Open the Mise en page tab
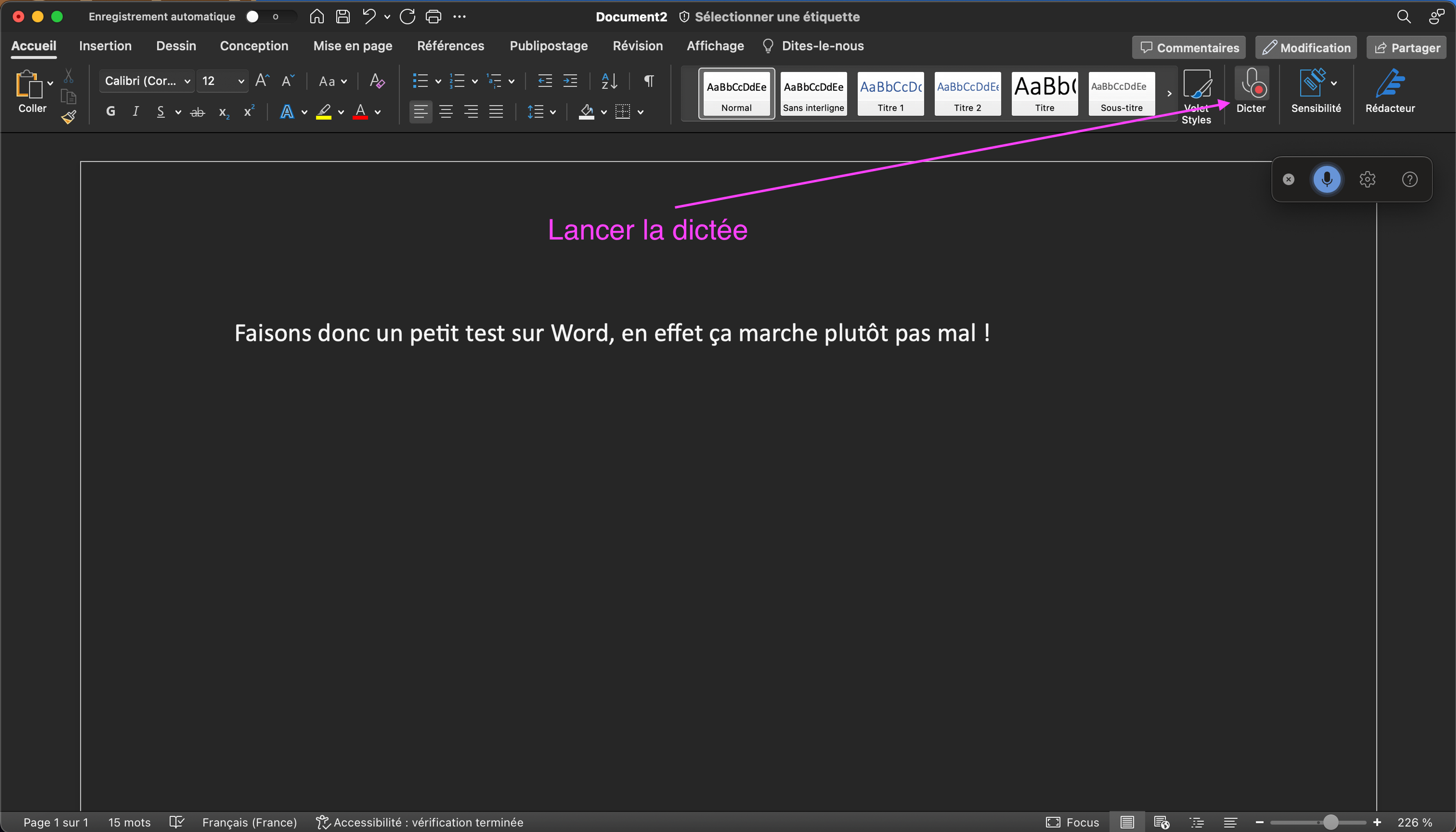The height and width of the screenshot is (832, 1456). (x=352, y=46)
